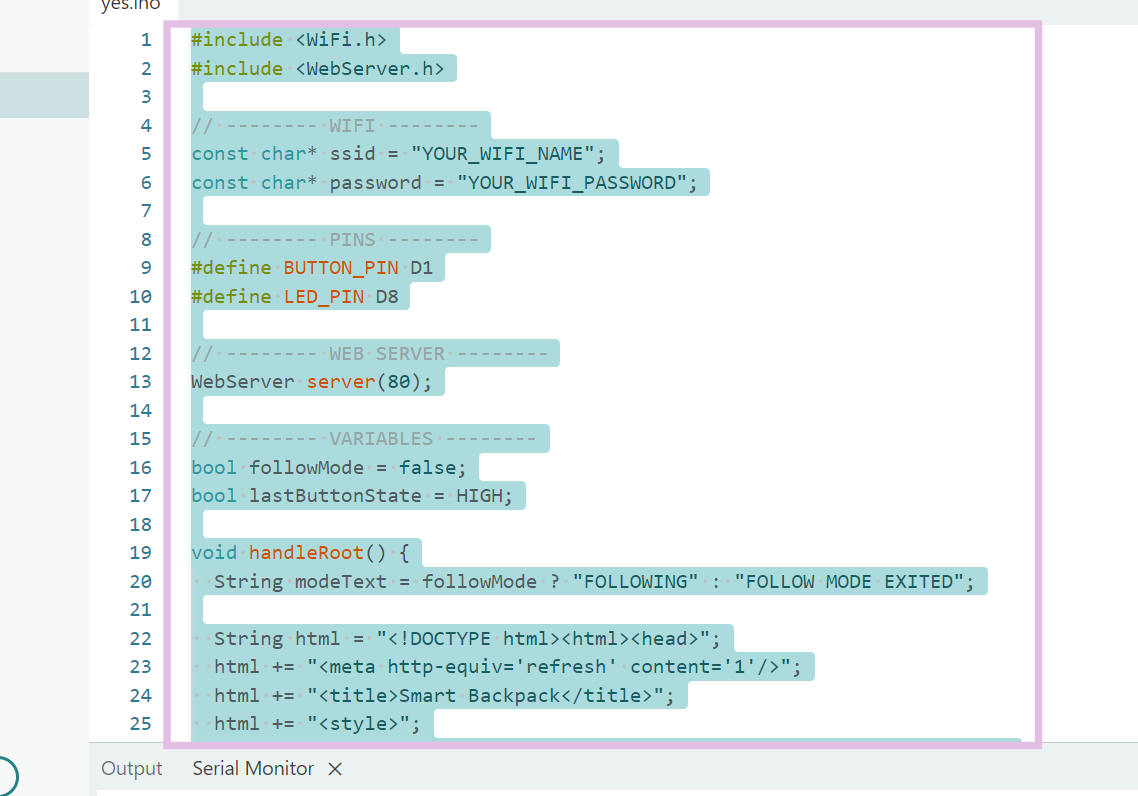Click the PINS section comment line
This screenshot has width=1138, height=796.
point(335,239)
